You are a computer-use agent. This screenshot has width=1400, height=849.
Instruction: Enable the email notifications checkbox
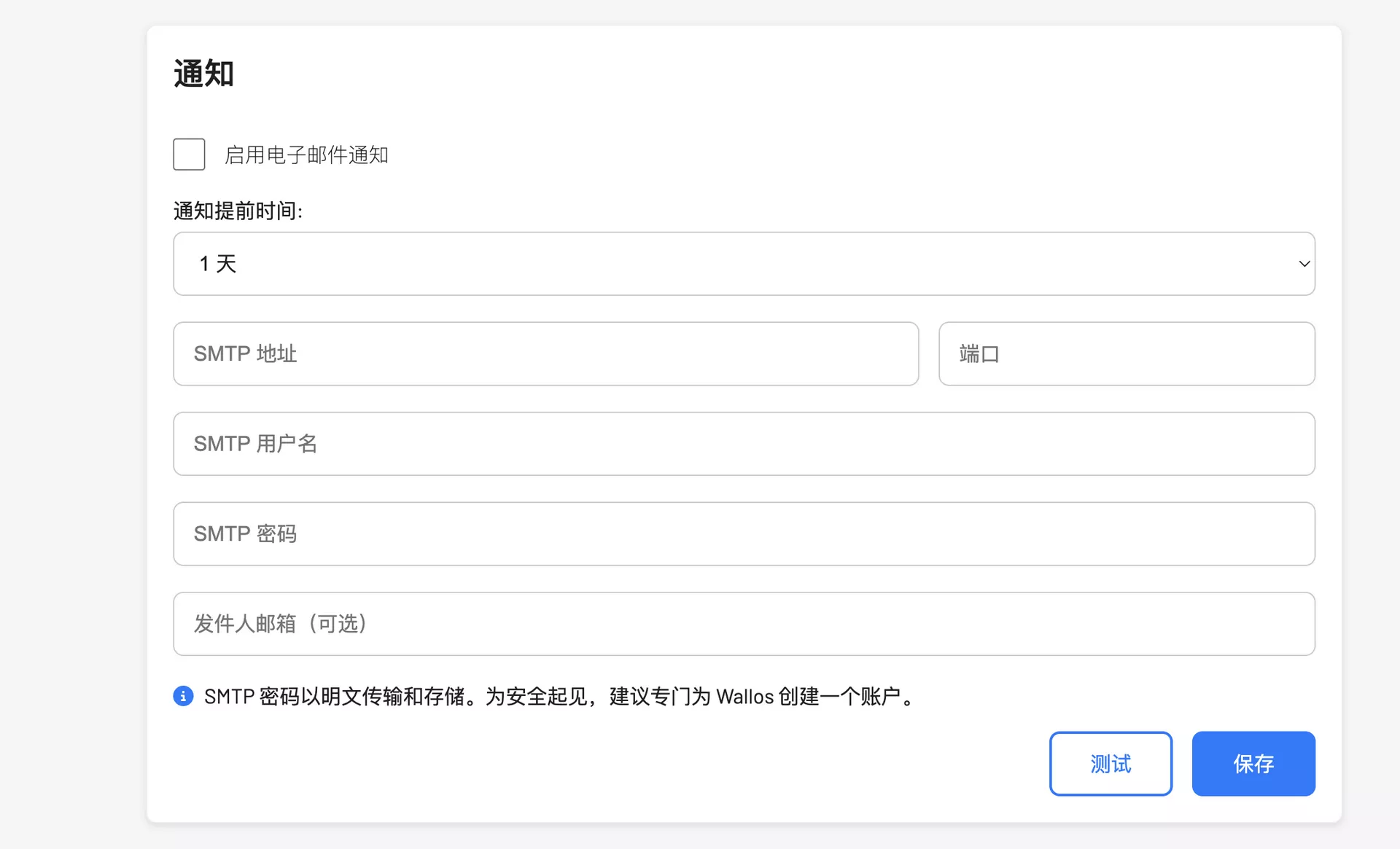coord(189,154)
